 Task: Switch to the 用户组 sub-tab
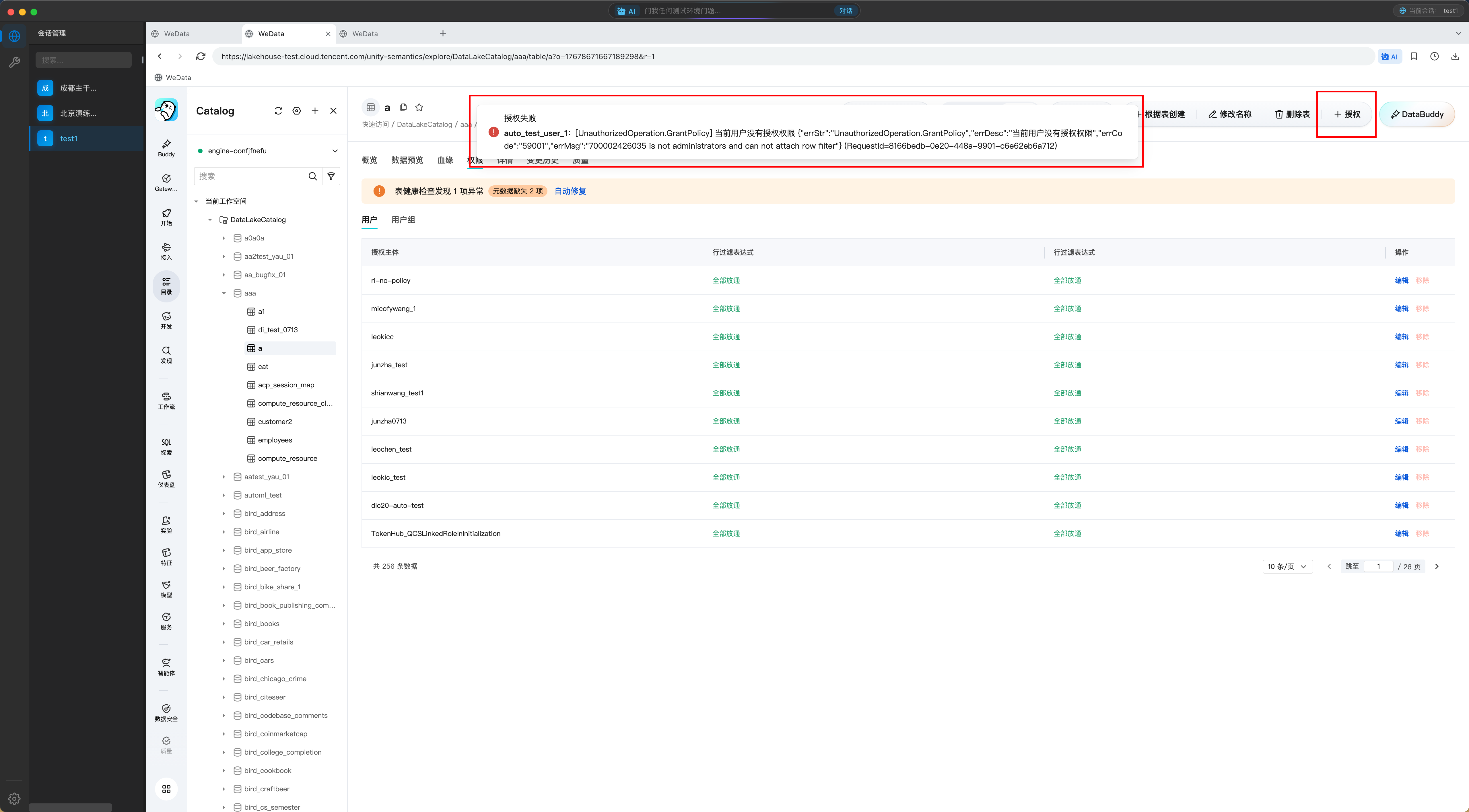tap(403, 219)
